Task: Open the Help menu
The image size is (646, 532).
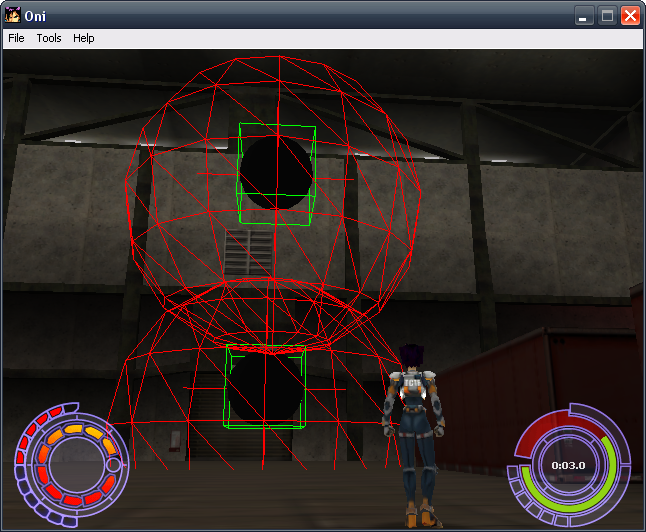Action: pos(84,38)
